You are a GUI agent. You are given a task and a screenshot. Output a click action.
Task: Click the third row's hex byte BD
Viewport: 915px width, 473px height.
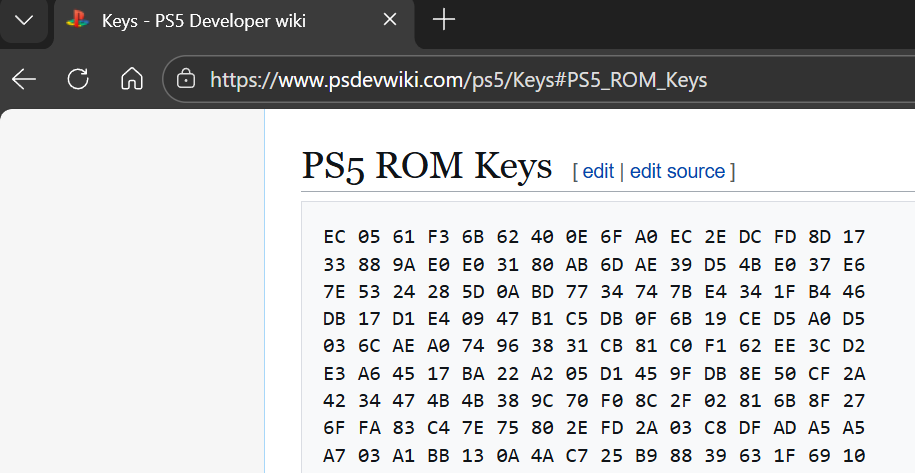[x=542, y=292]
